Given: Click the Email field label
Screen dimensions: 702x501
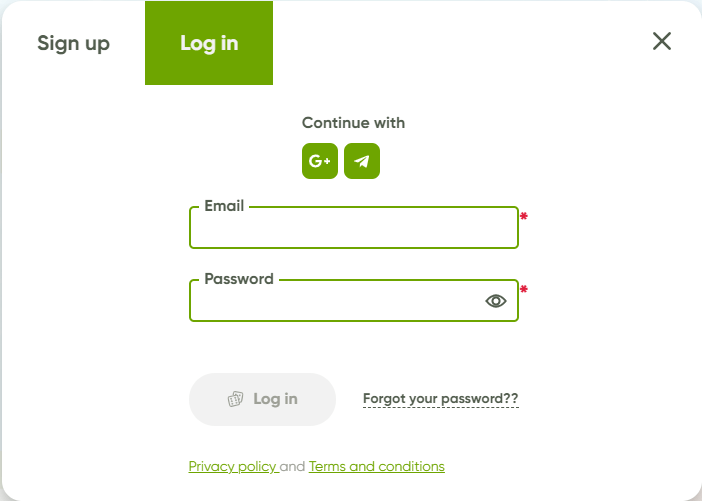Looking at the screenshot, I should tap(224, 206).
